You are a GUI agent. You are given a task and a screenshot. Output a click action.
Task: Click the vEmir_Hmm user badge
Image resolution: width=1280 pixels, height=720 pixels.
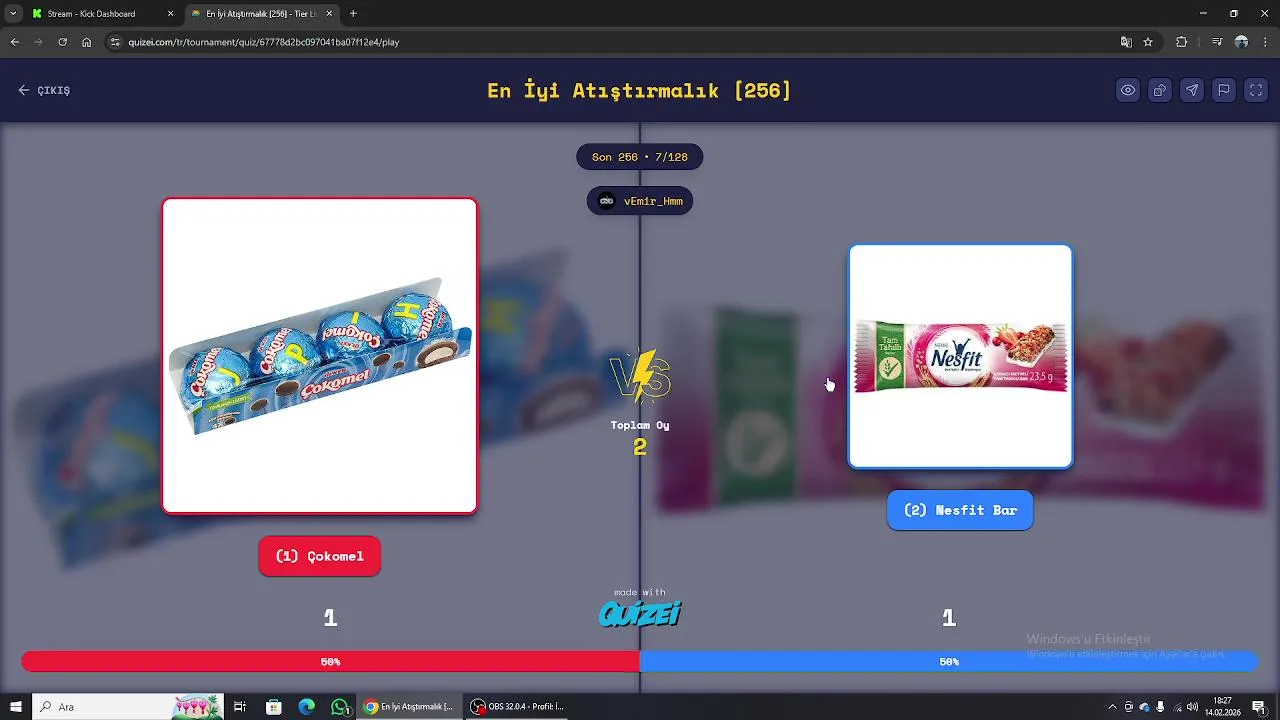640,201
